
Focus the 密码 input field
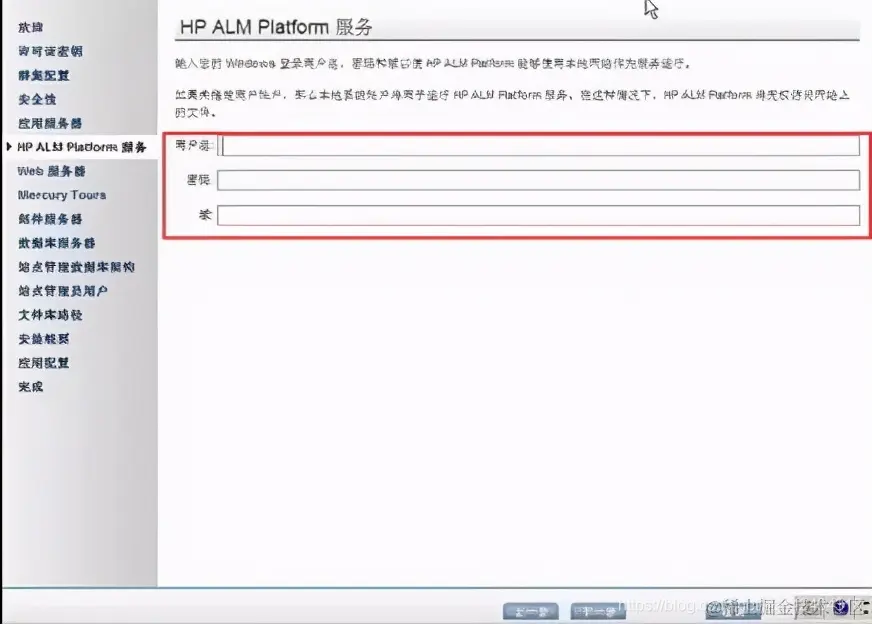(538, 180)
